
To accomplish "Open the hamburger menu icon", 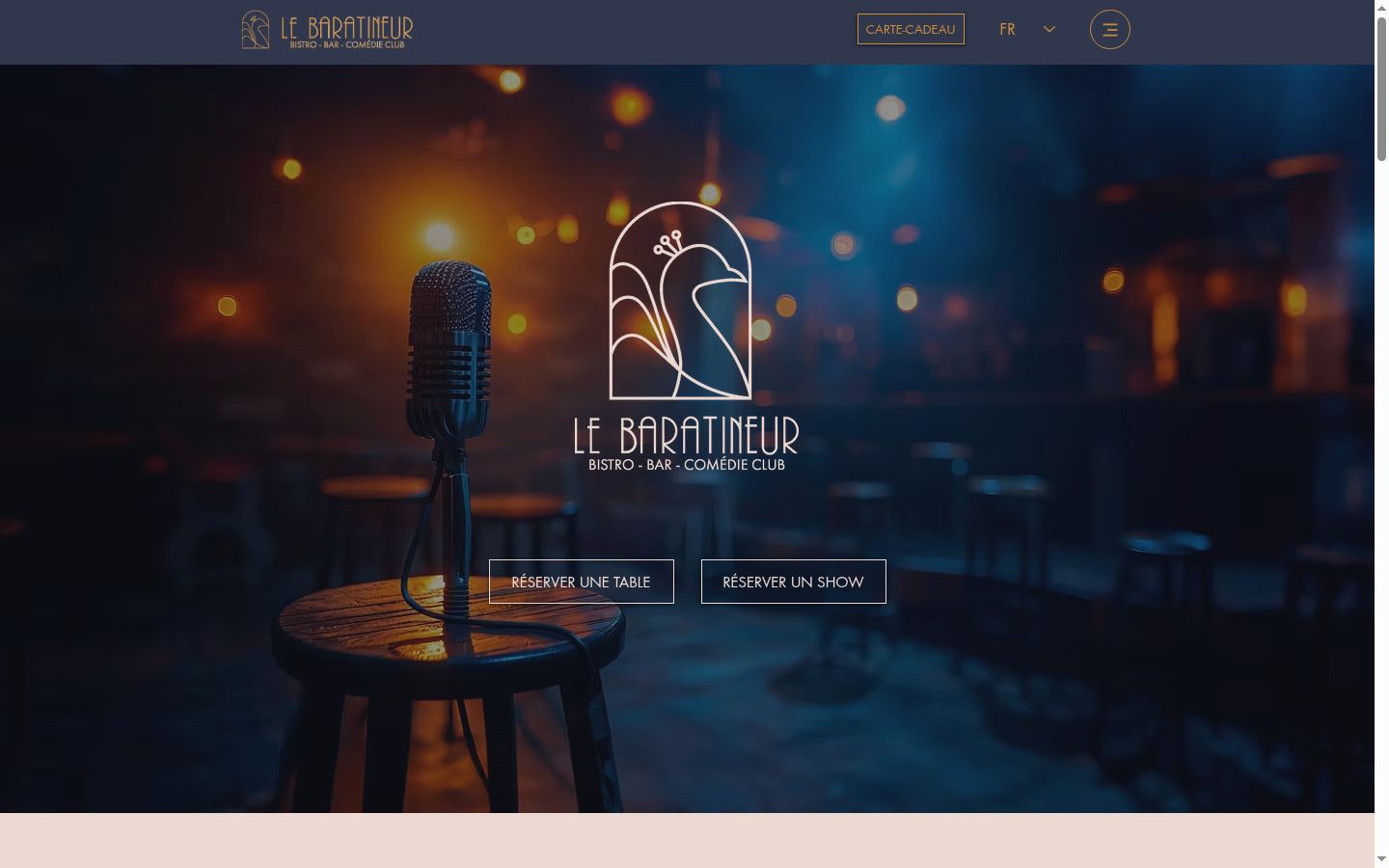I will coord(1109,29).
